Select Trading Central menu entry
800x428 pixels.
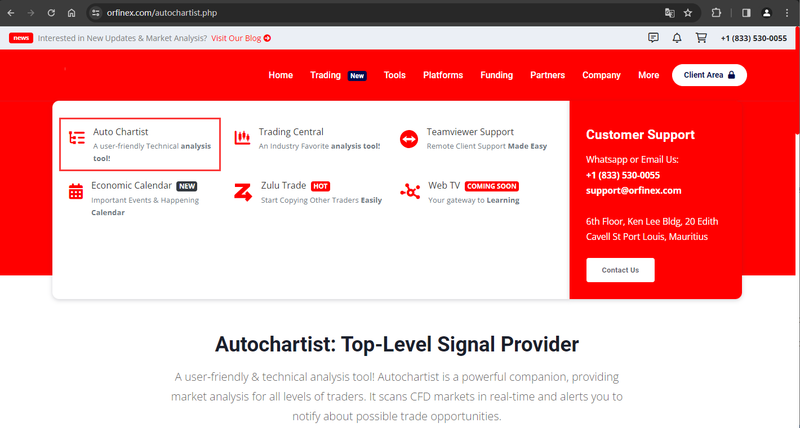pos(307,138)
